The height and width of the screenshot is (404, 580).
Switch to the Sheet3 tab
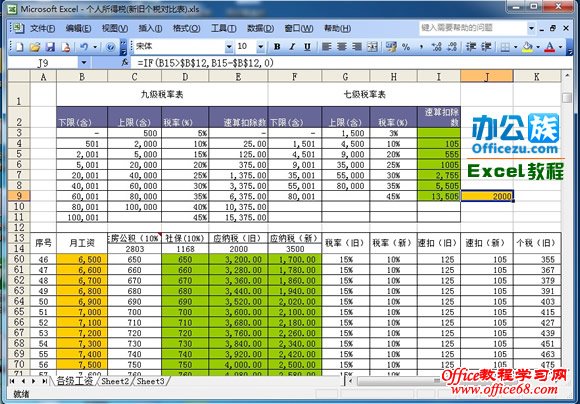point(151,381)
